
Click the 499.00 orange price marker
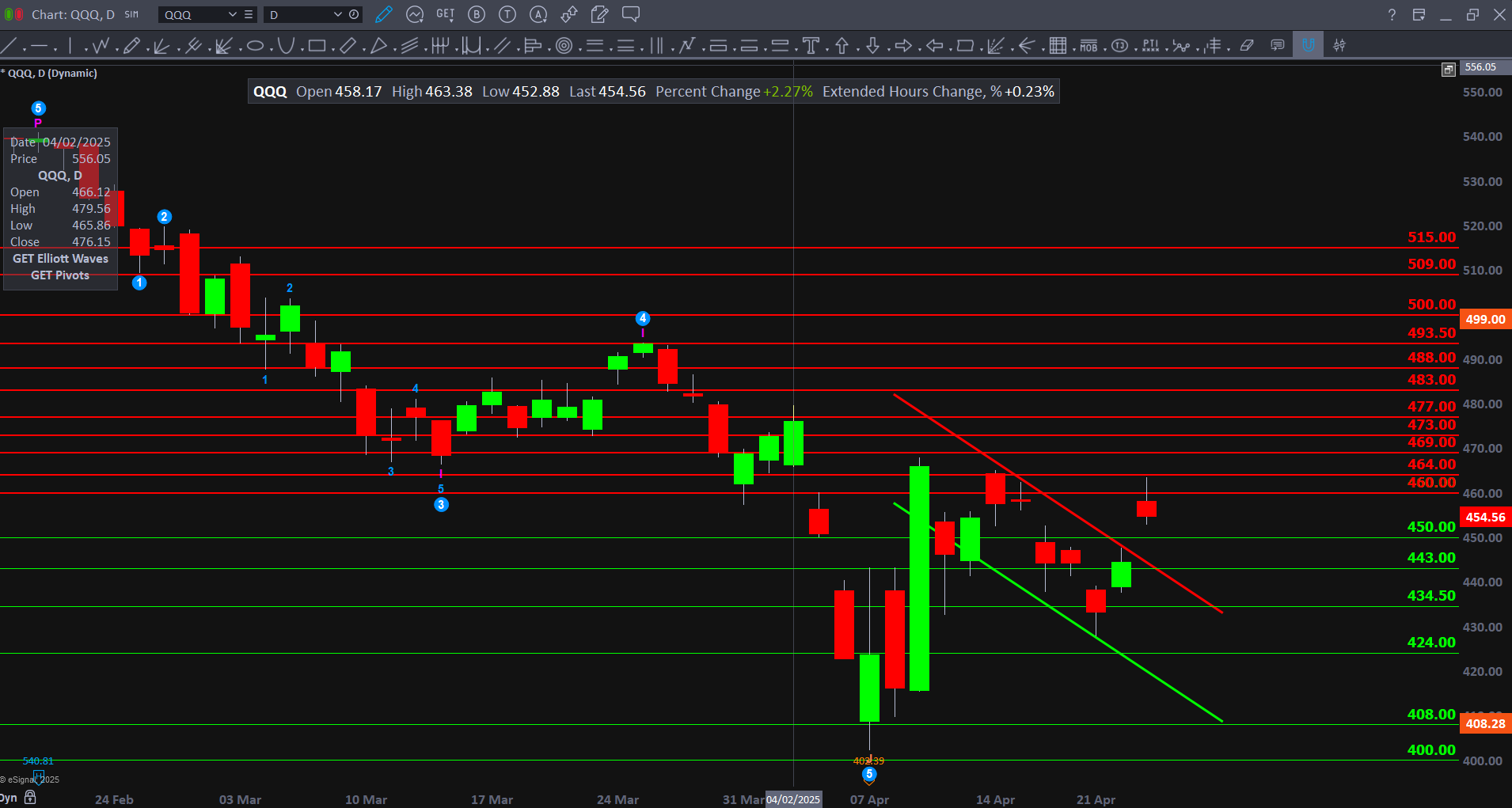click(x=1485, y=319)
